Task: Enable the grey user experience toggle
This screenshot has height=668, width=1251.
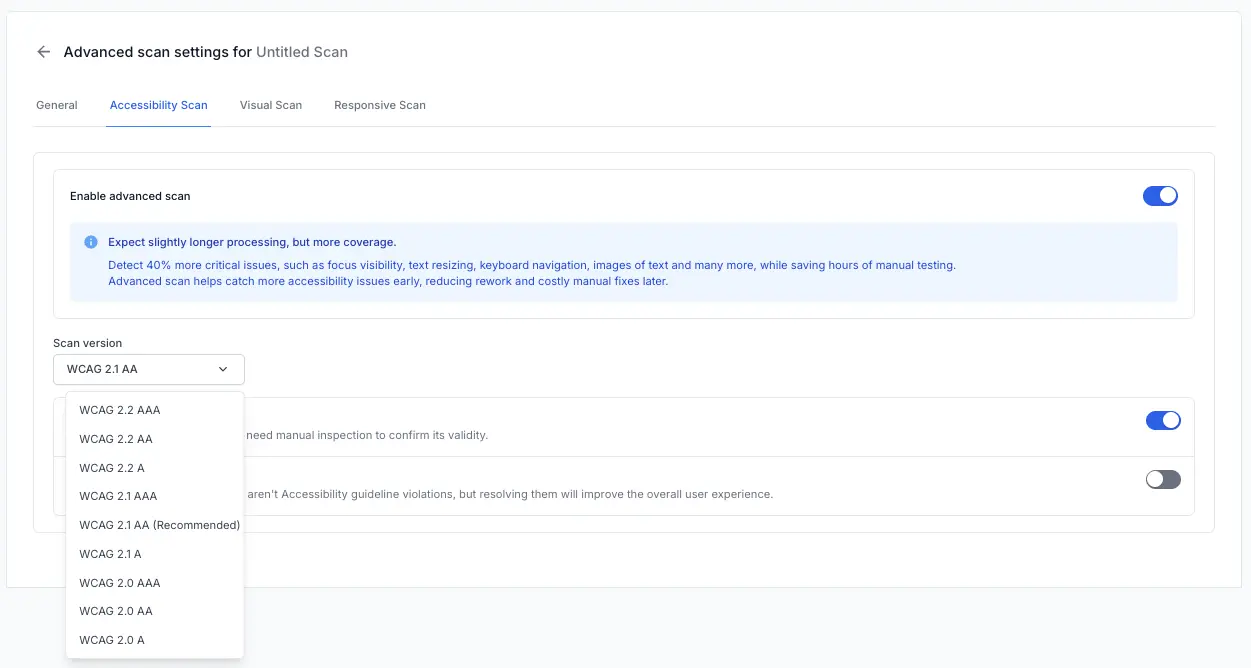Action: click(1163, 480)
